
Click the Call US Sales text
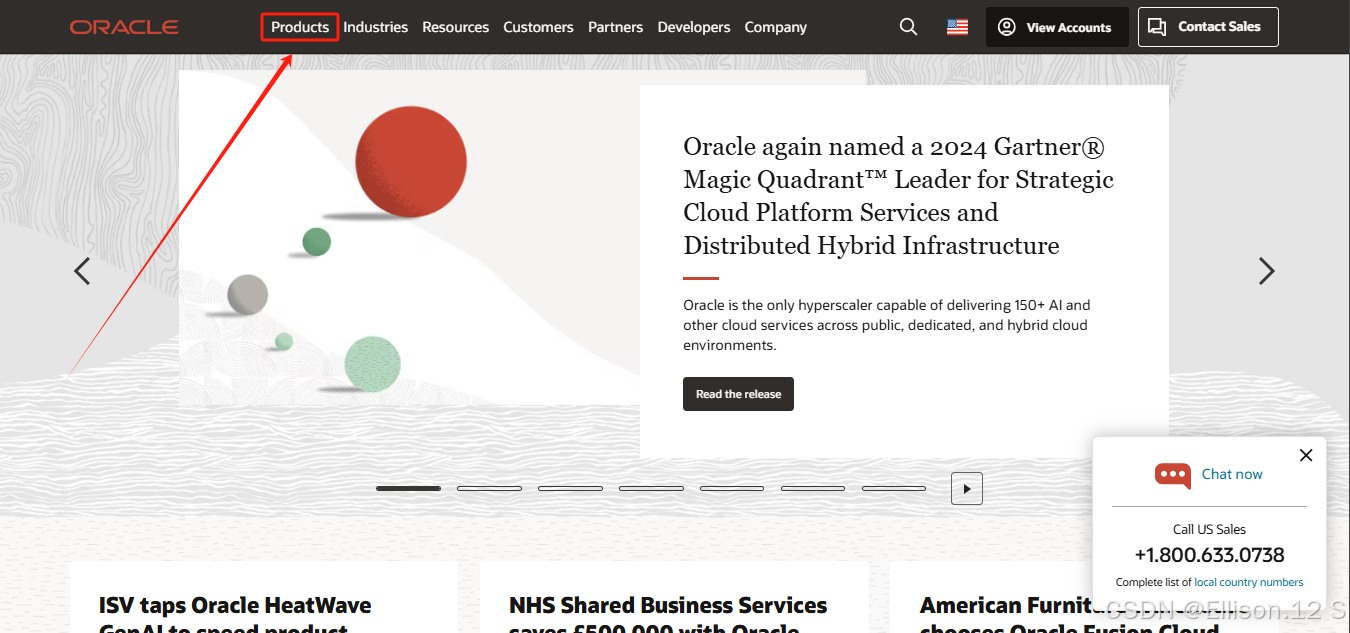click(x=1209, y=529)
